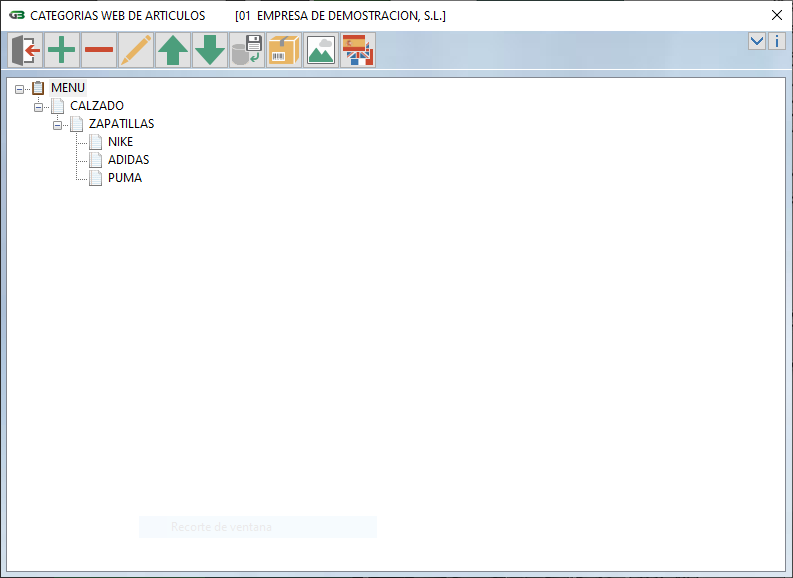Click the database save icon
Image resolution: width=793 pixels, height=578 pixels.
pos(247,50)
